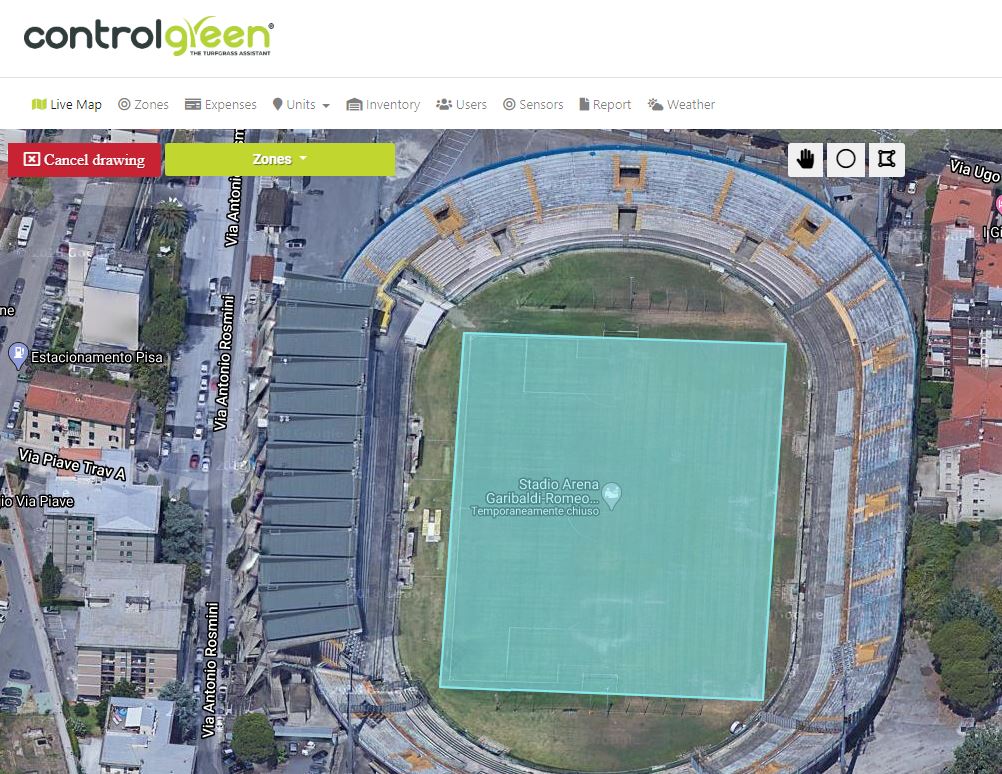This screenshot has width=1002, height=774.
Task: Open the Weather page
Action: (681, 104)
